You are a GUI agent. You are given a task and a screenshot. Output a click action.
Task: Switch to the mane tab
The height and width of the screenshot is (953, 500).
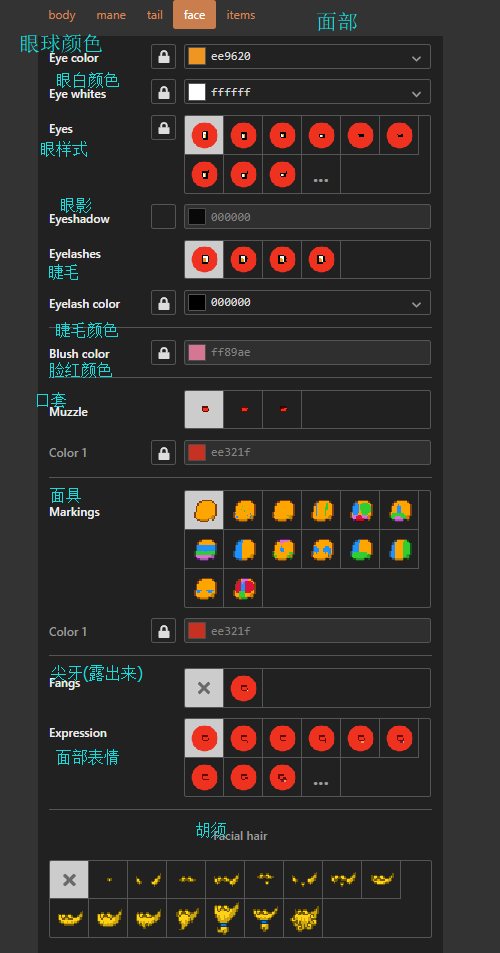click(111, 15)
